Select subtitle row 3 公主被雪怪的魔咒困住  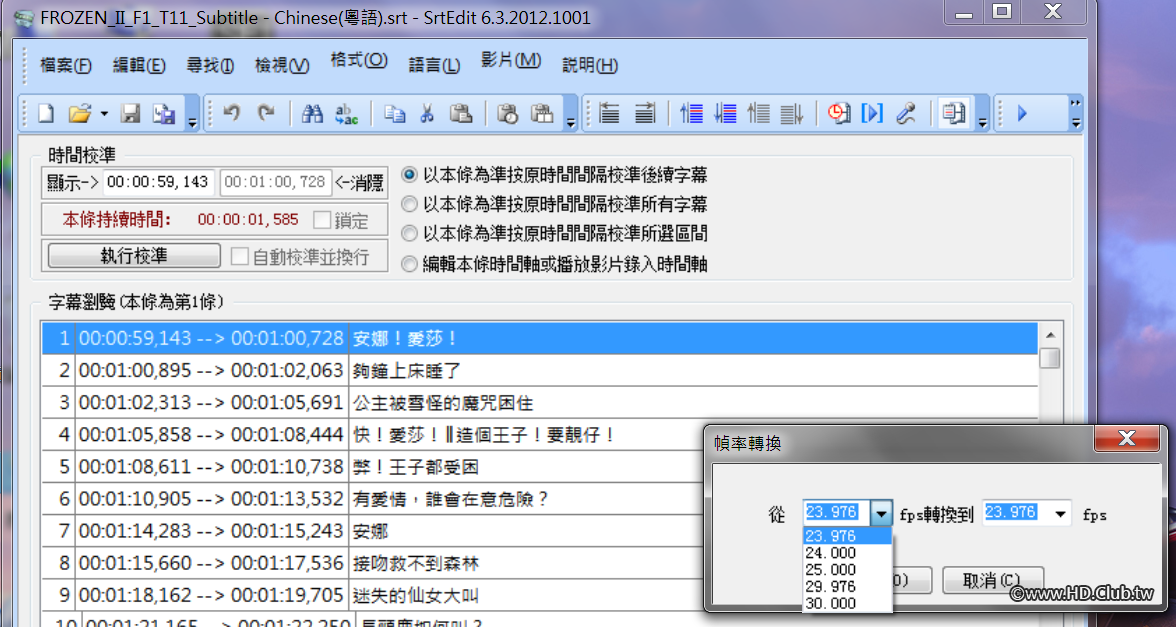(x=541, y=403)
